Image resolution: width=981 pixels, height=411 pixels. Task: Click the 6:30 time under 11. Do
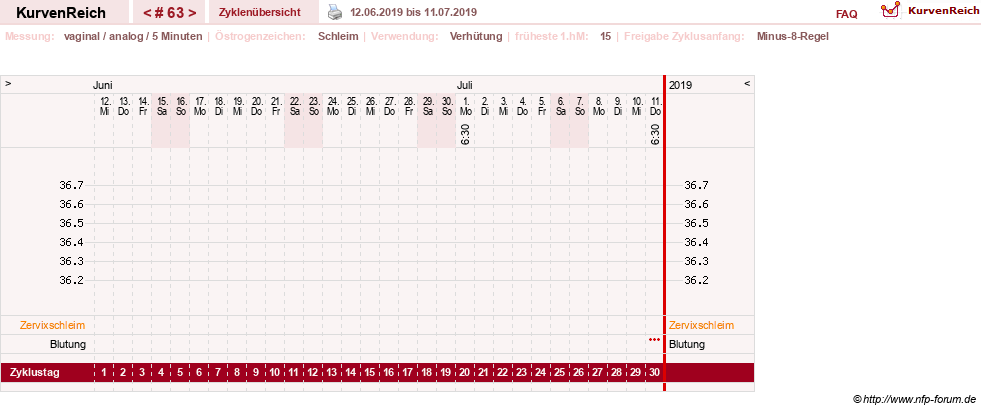(655, 134)
